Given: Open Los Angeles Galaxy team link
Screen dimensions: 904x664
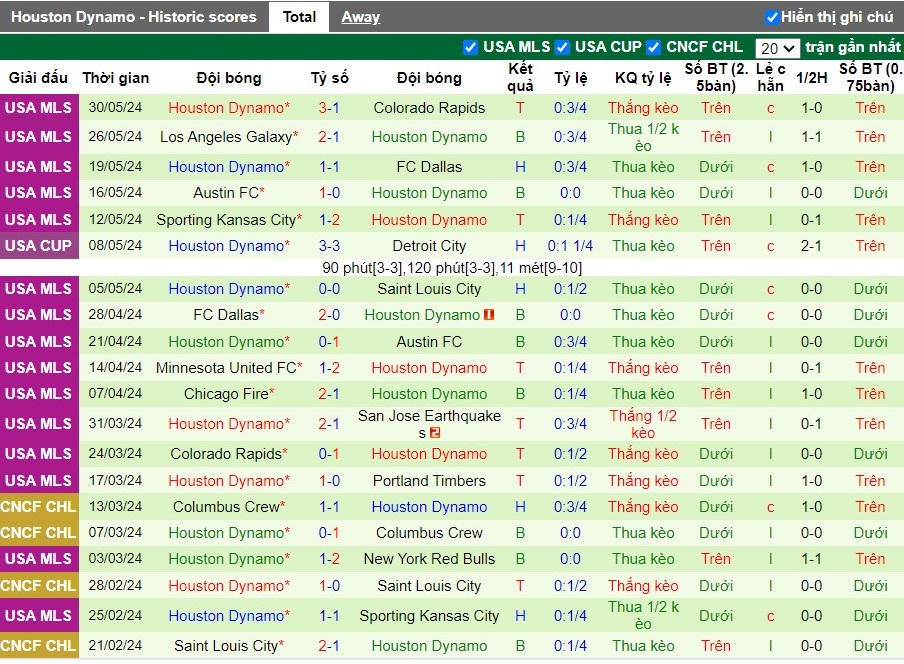Looking at the screenshot, I should point(226,137).
